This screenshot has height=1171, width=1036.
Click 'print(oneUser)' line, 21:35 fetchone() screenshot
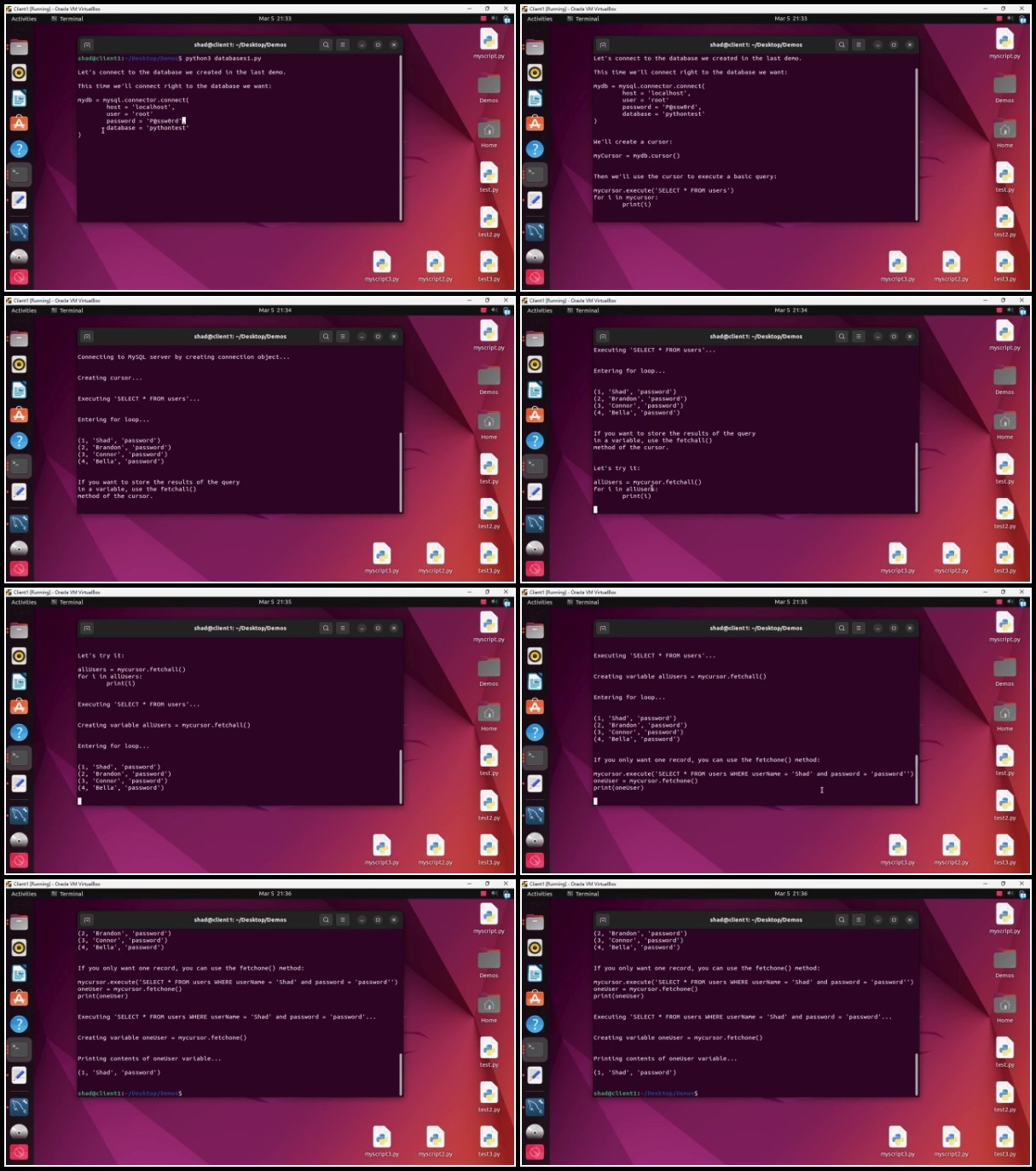pyautogui.click(x=619, y=788)
